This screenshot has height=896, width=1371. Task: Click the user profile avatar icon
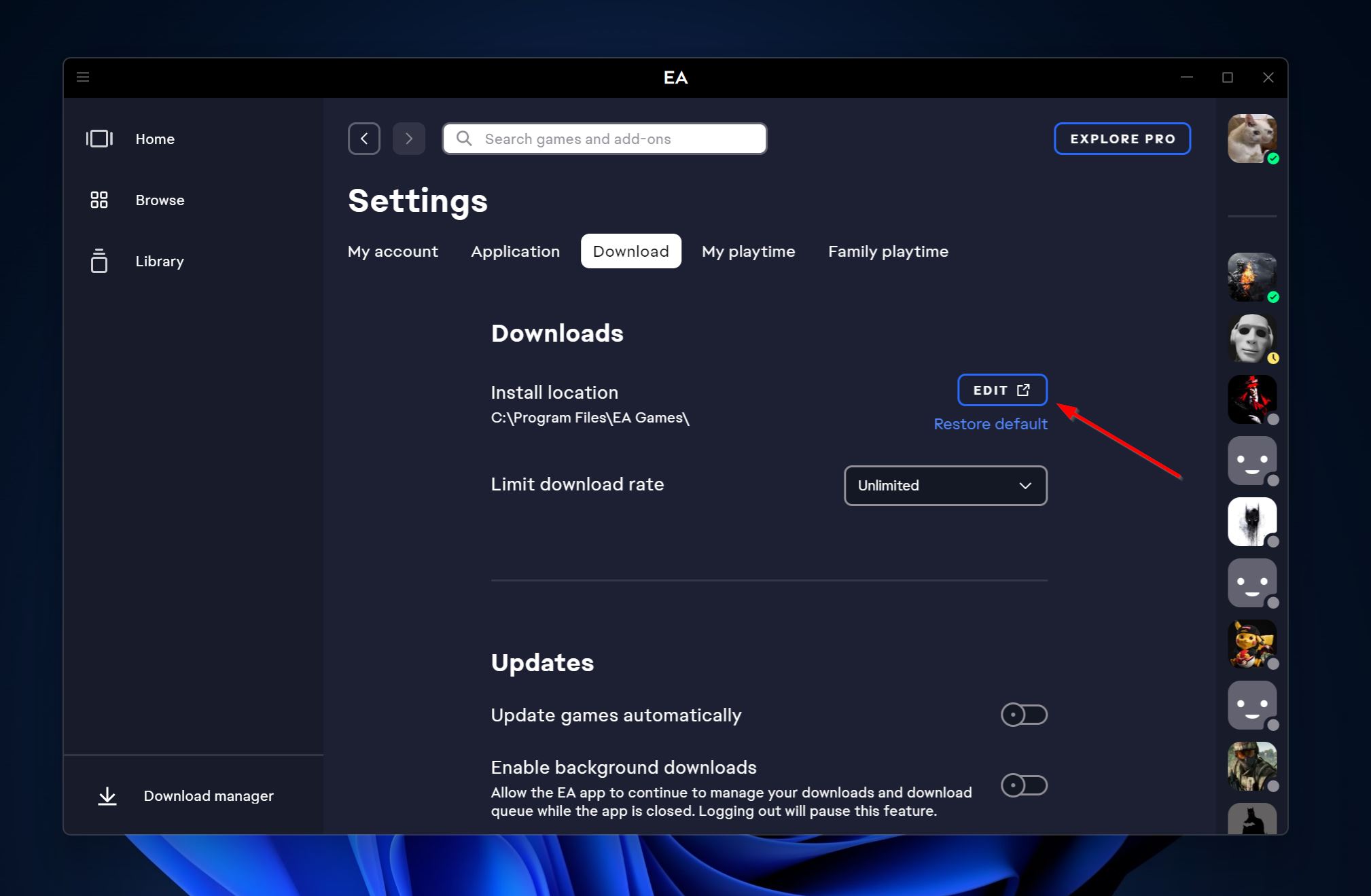click(1252, 138)
